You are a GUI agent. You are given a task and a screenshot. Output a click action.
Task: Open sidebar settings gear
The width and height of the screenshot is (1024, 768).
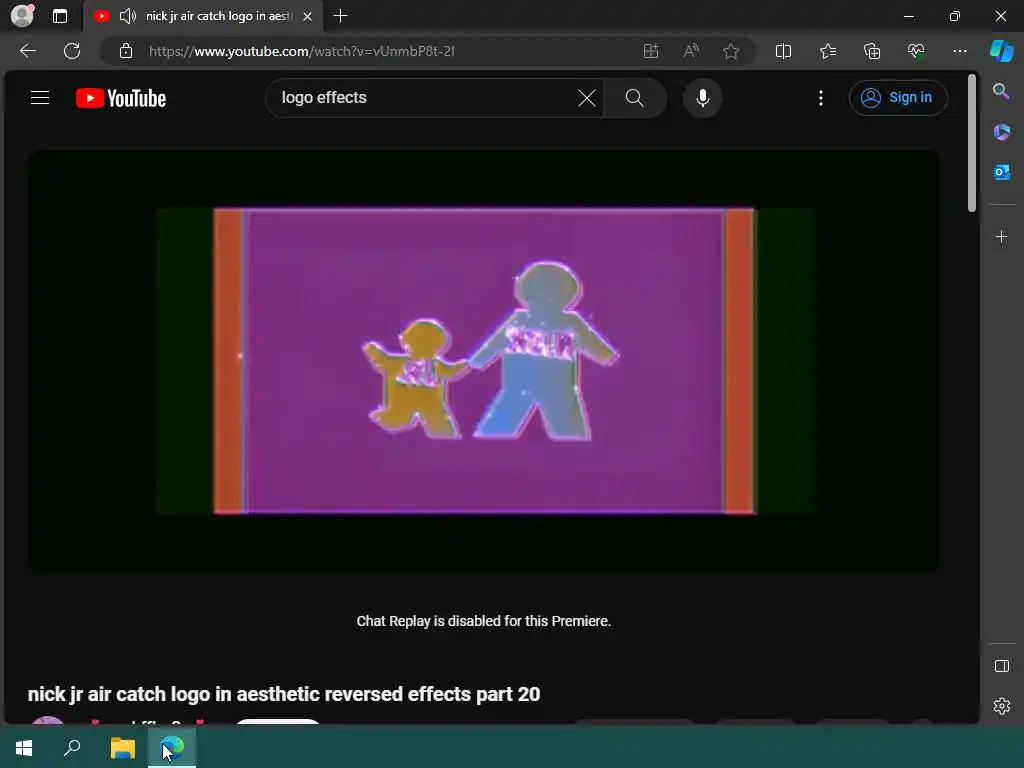click(x=1001, y=706)
